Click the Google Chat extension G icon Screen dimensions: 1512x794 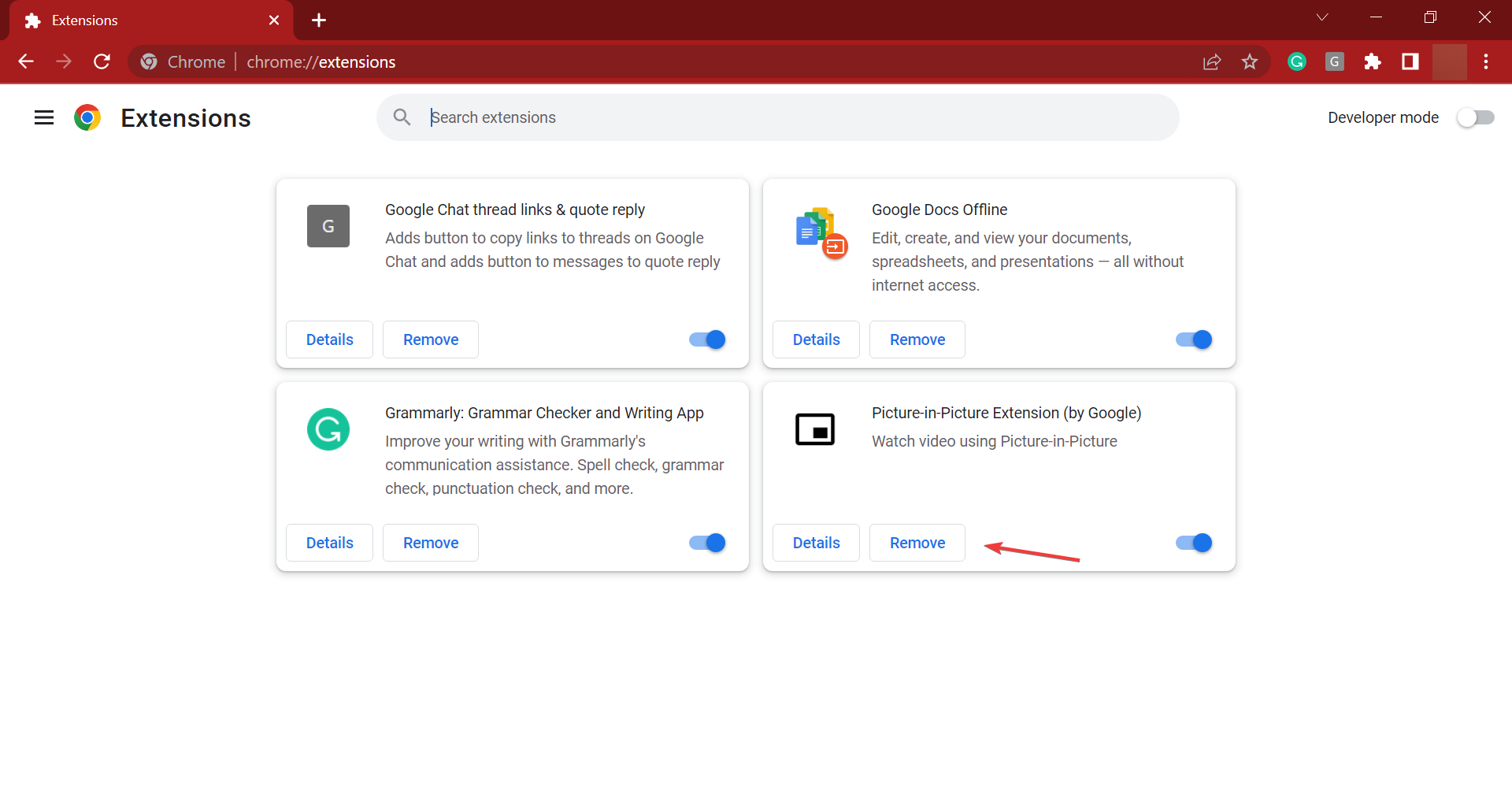pyautogui.click(x=328, y=226)
